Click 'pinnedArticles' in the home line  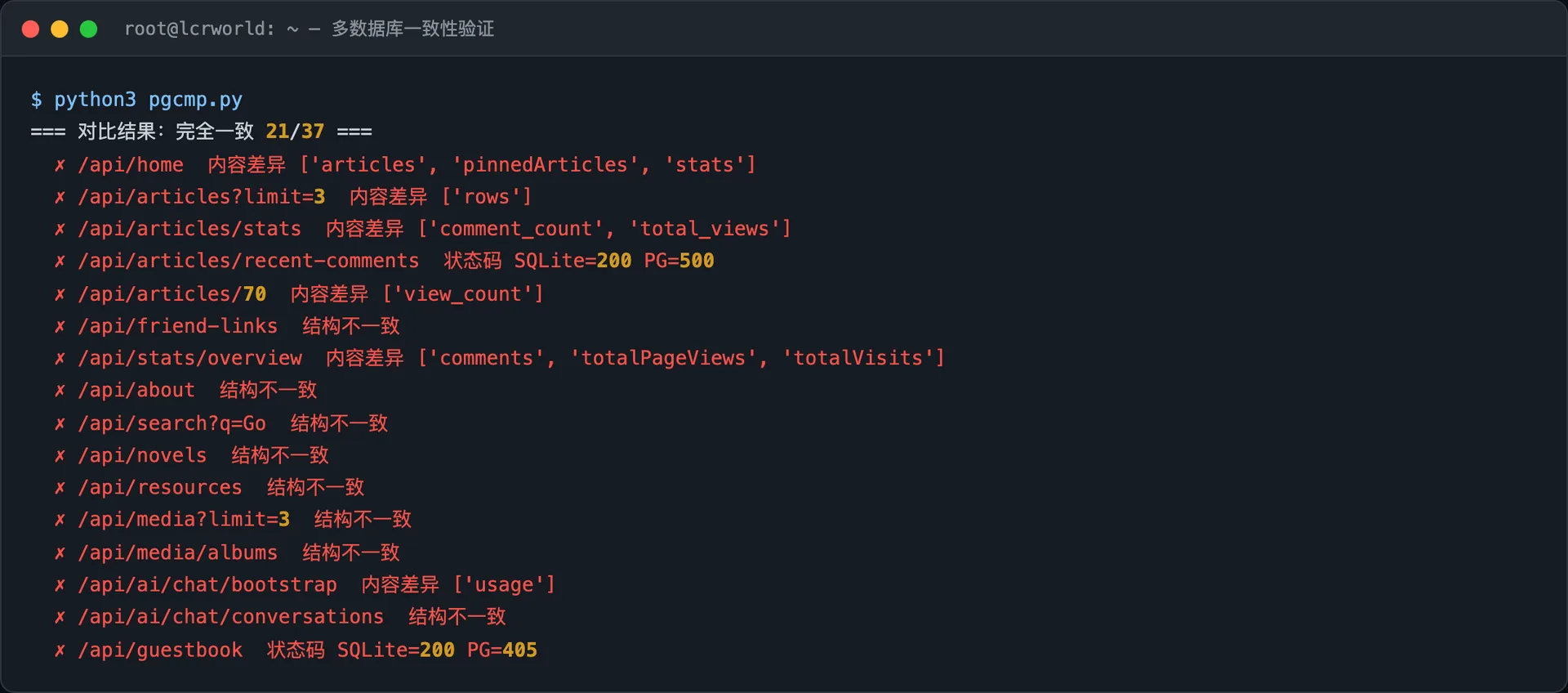pos(545,164)
